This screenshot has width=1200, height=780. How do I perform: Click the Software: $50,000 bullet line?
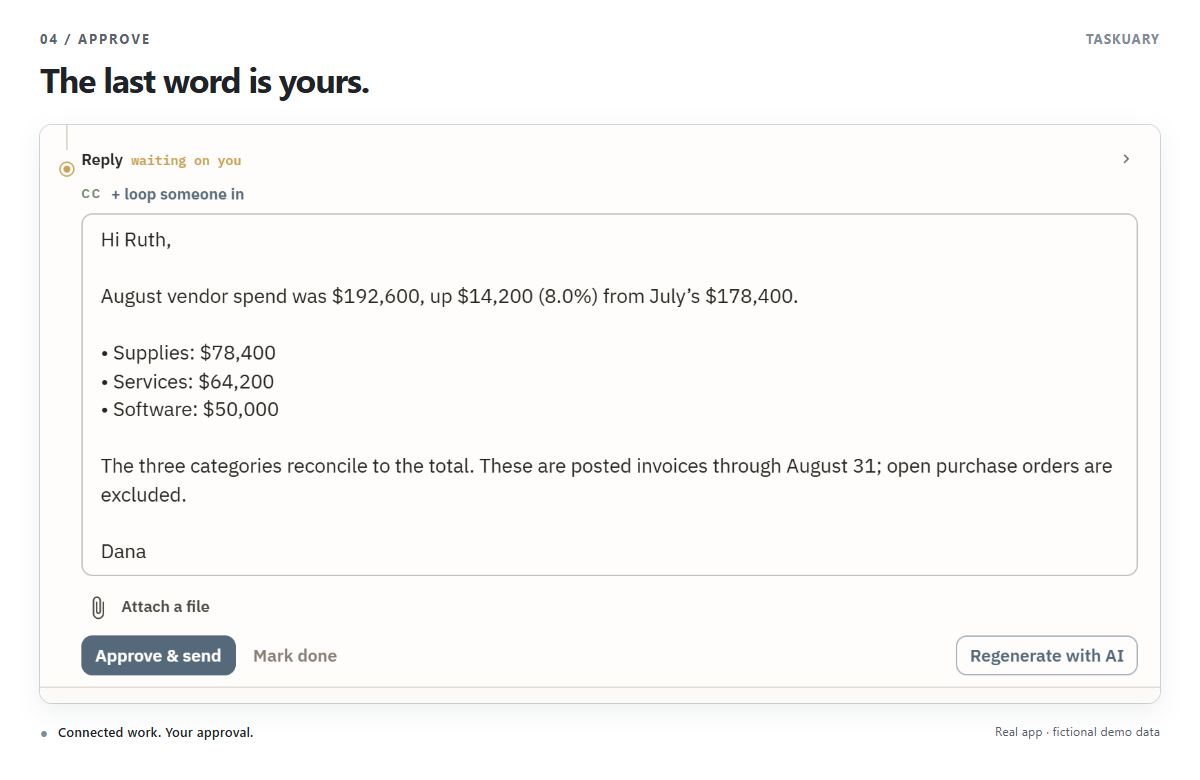point(190,409)
